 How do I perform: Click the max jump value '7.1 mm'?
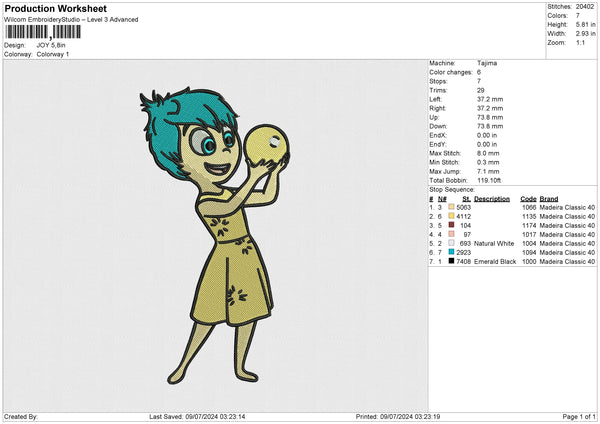488,171
